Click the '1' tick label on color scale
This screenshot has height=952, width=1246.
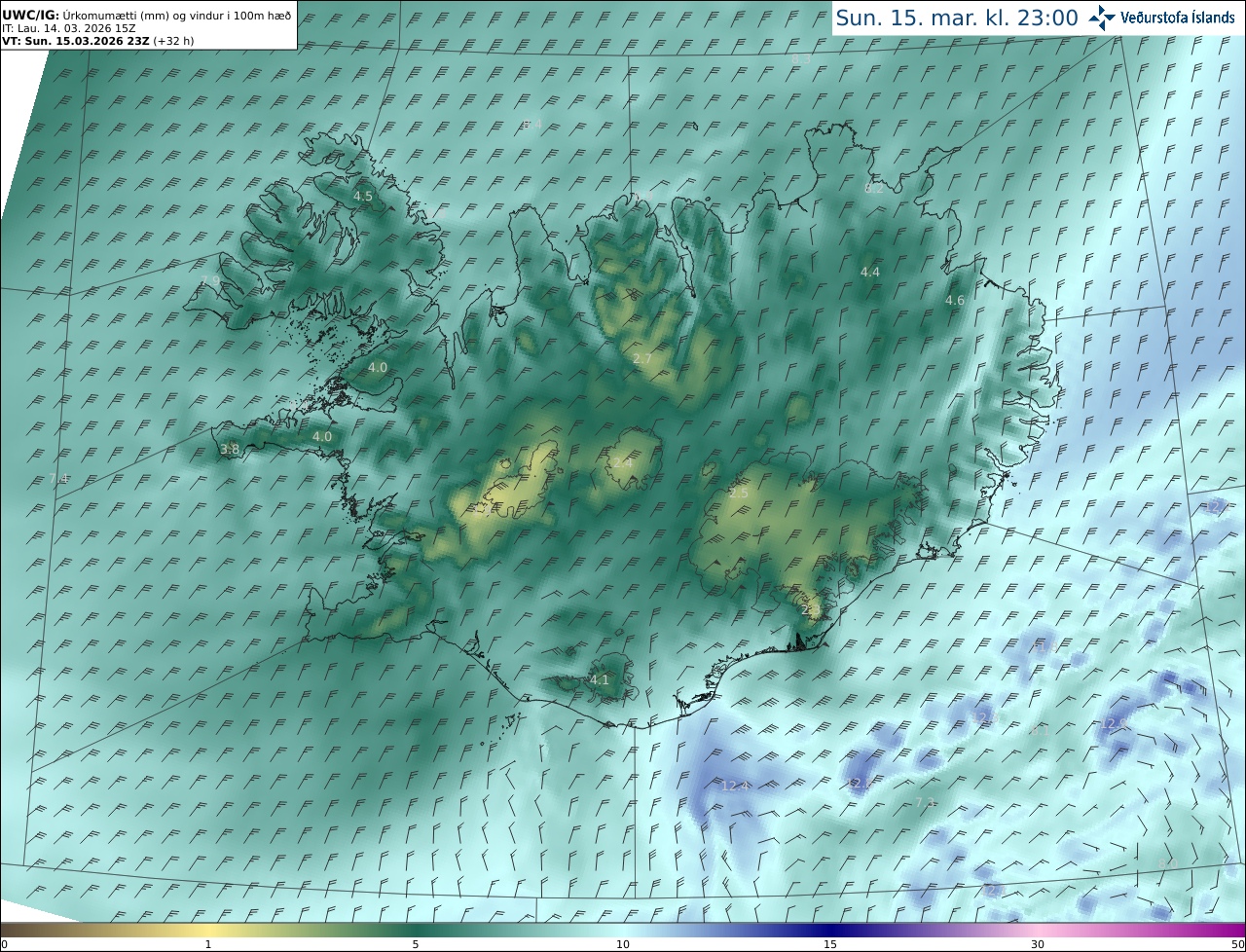coord(208,944)
